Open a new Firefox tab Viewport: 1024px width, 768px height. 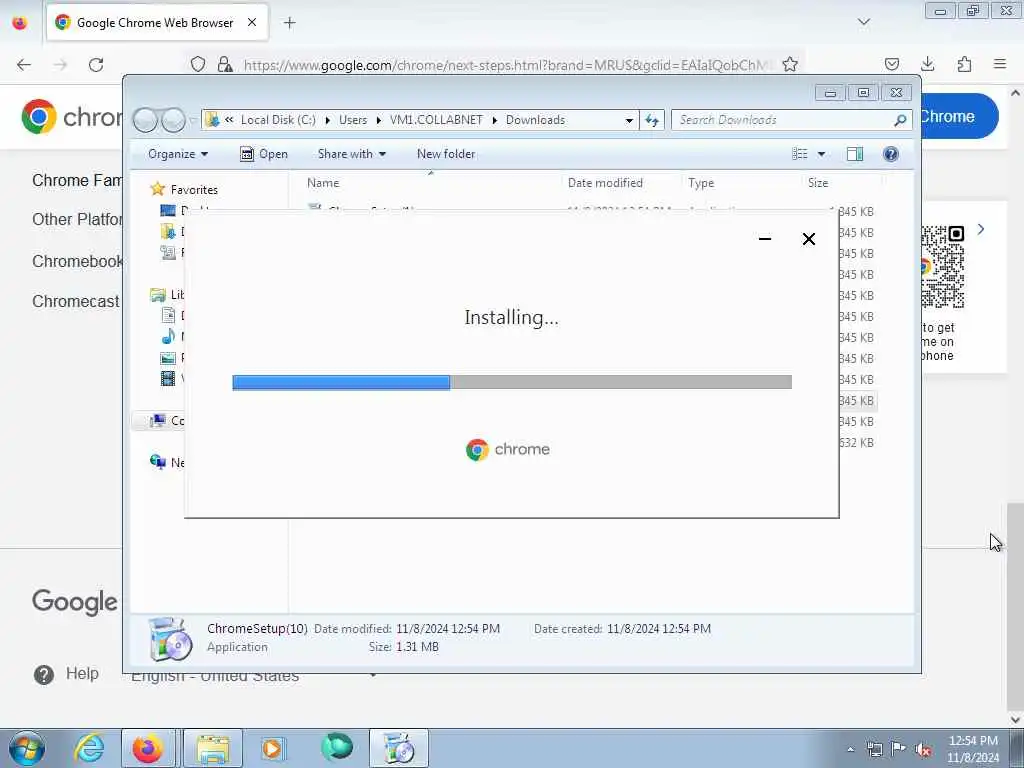tap(289, 23)
